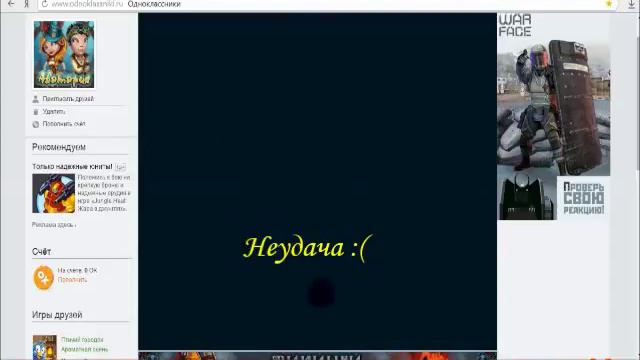The height and width of the screenshot is (360, 640).
Task: Click the odnoklassniki.ru address bar
Action: [327, 4]
